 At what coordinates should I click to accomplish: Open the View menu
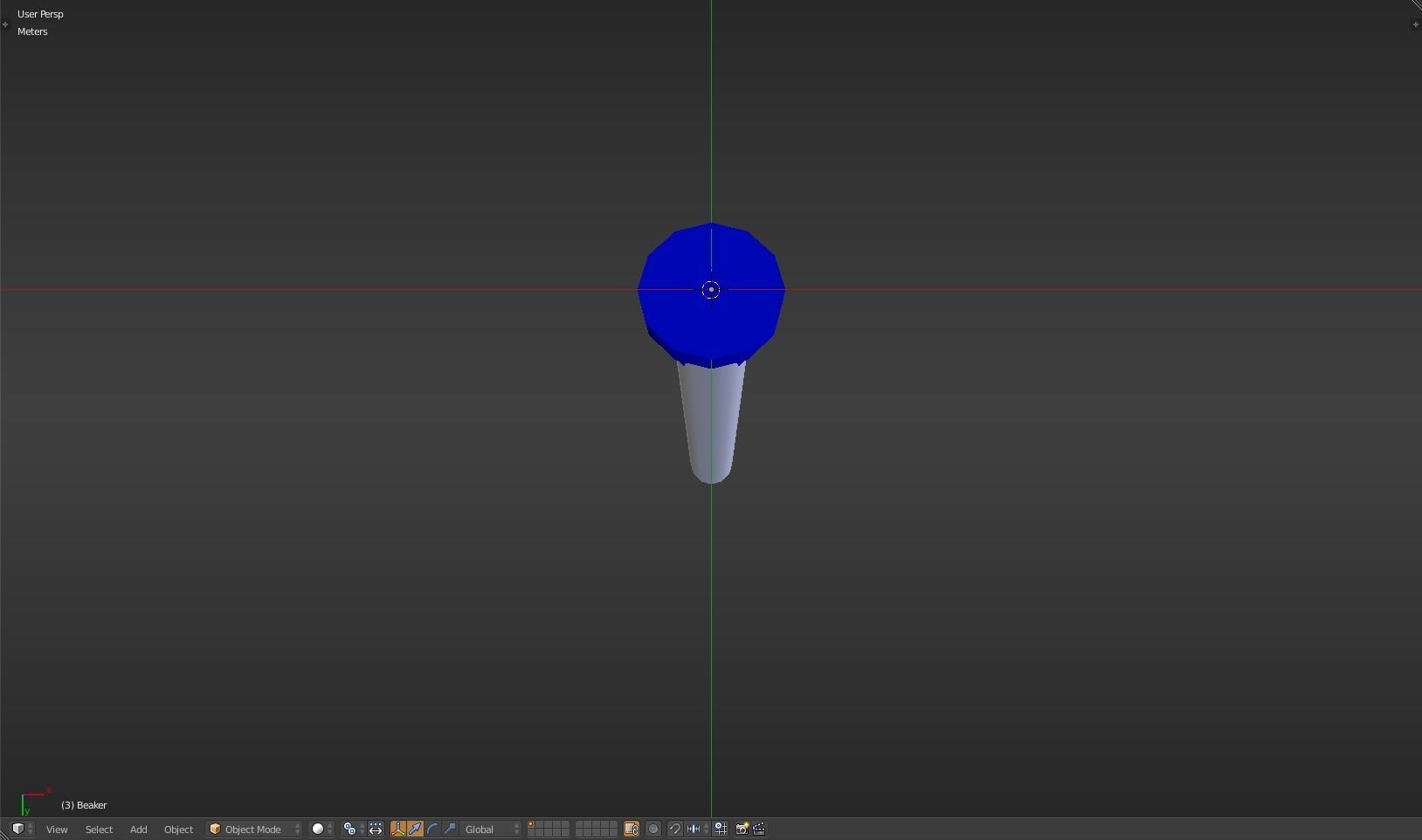point(57,829)
